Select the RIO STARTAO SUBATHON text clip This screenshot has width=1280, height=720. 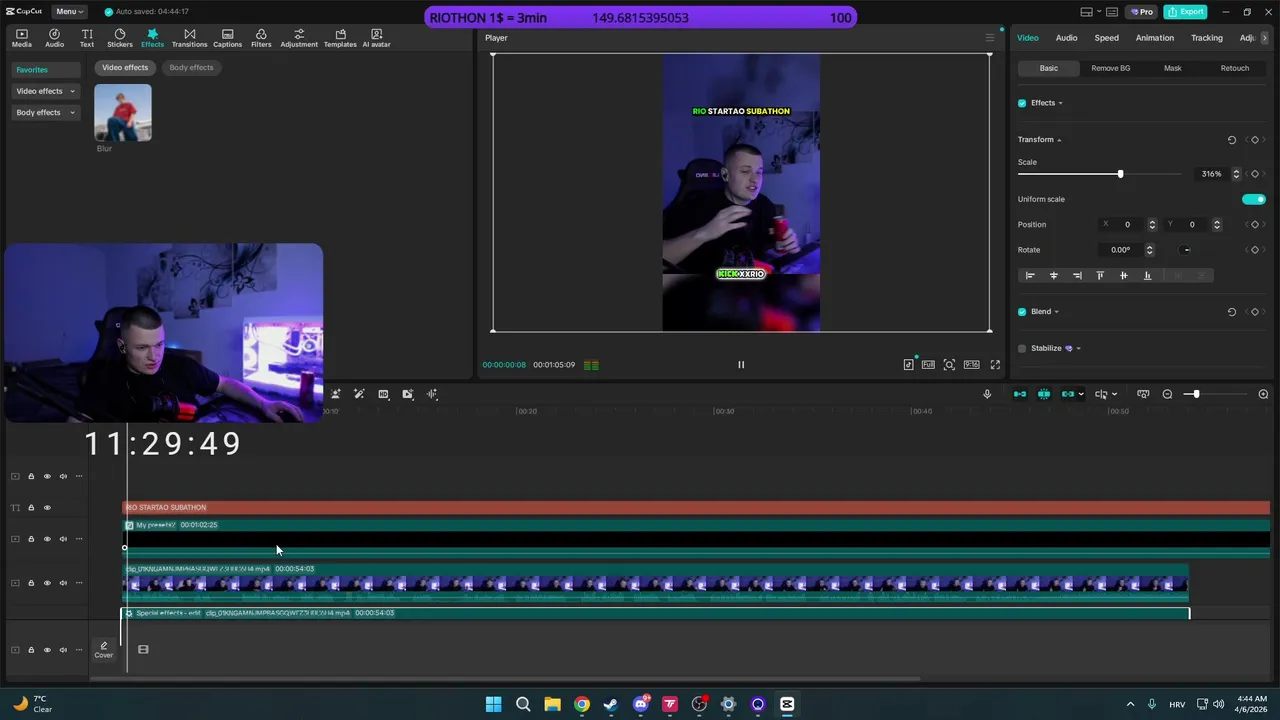click(696, 508)
